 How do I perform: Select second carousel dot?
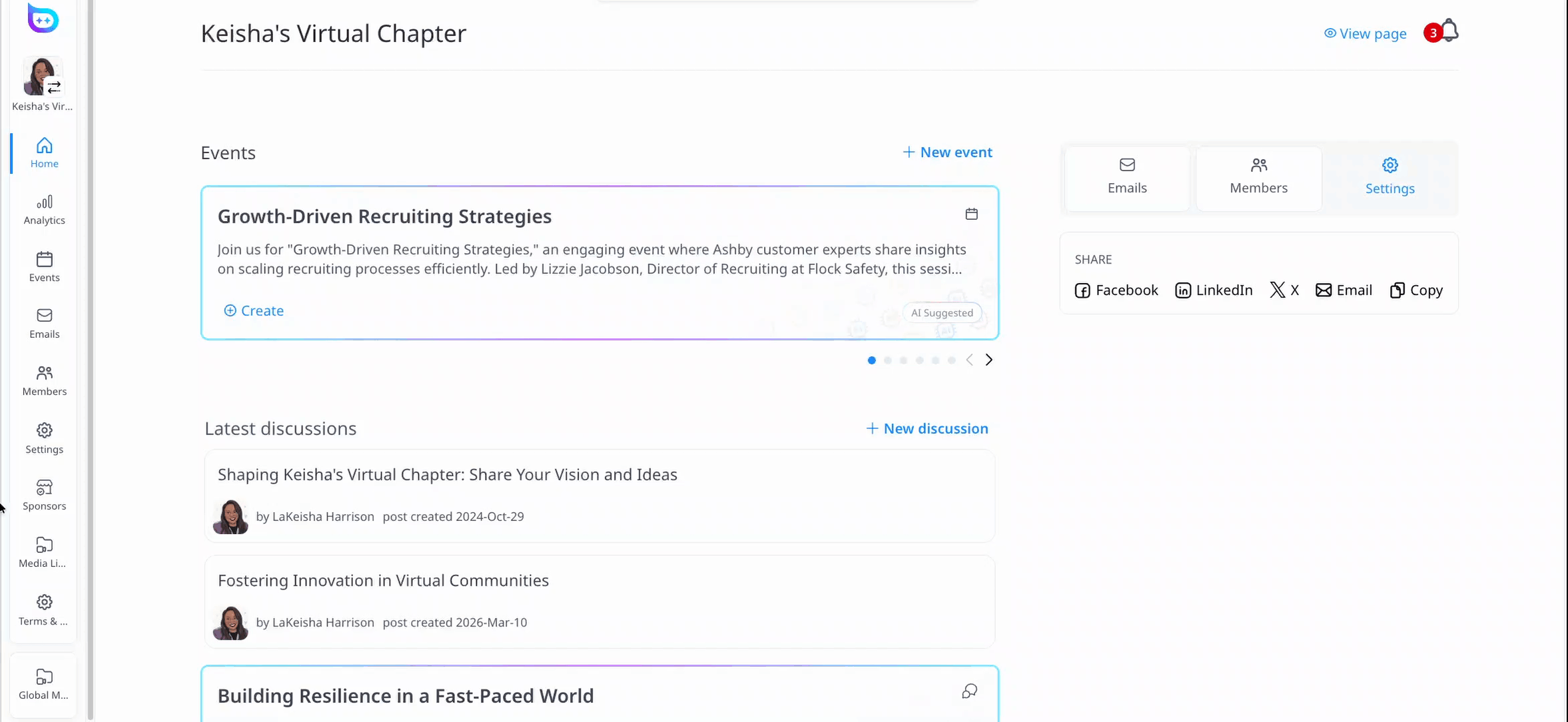(x=888, y=360)
